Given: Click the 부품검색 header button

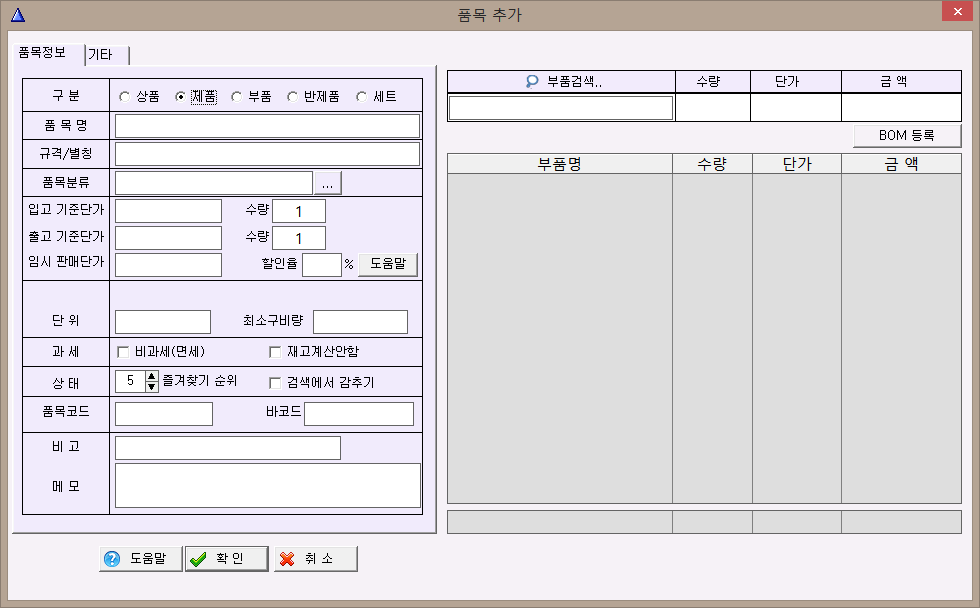Looking at the screenshot, I should tap(561, 81).
